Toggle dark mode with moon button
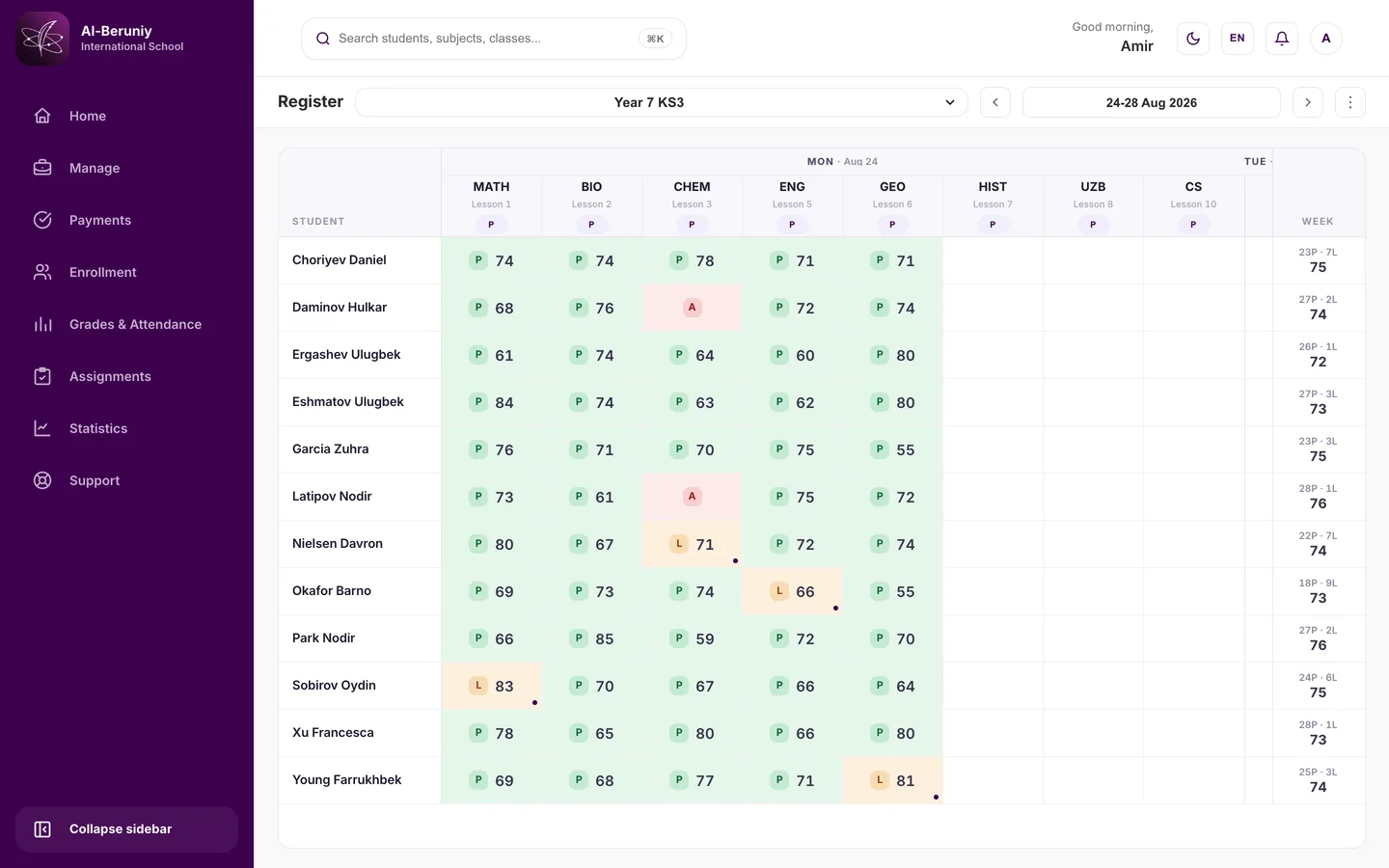1389x868 pixels. [x=1193, y=39]
